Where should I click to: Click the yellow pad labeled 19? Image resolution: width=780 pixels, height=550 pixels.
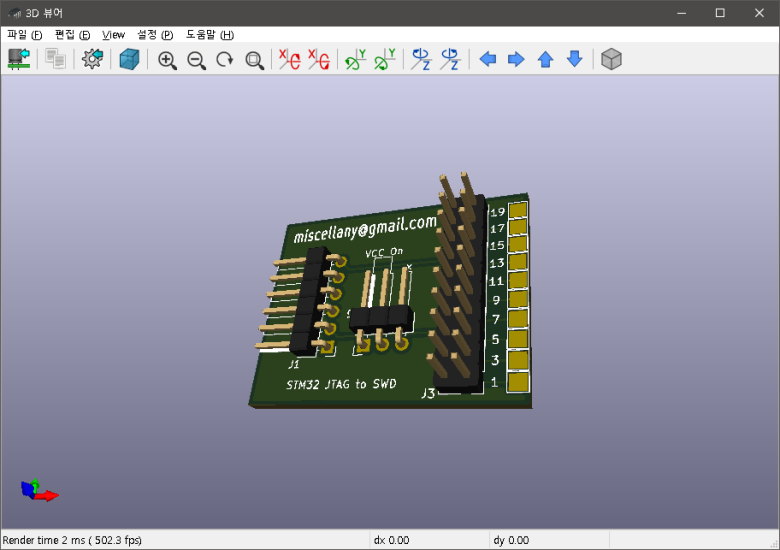(518, 209)
